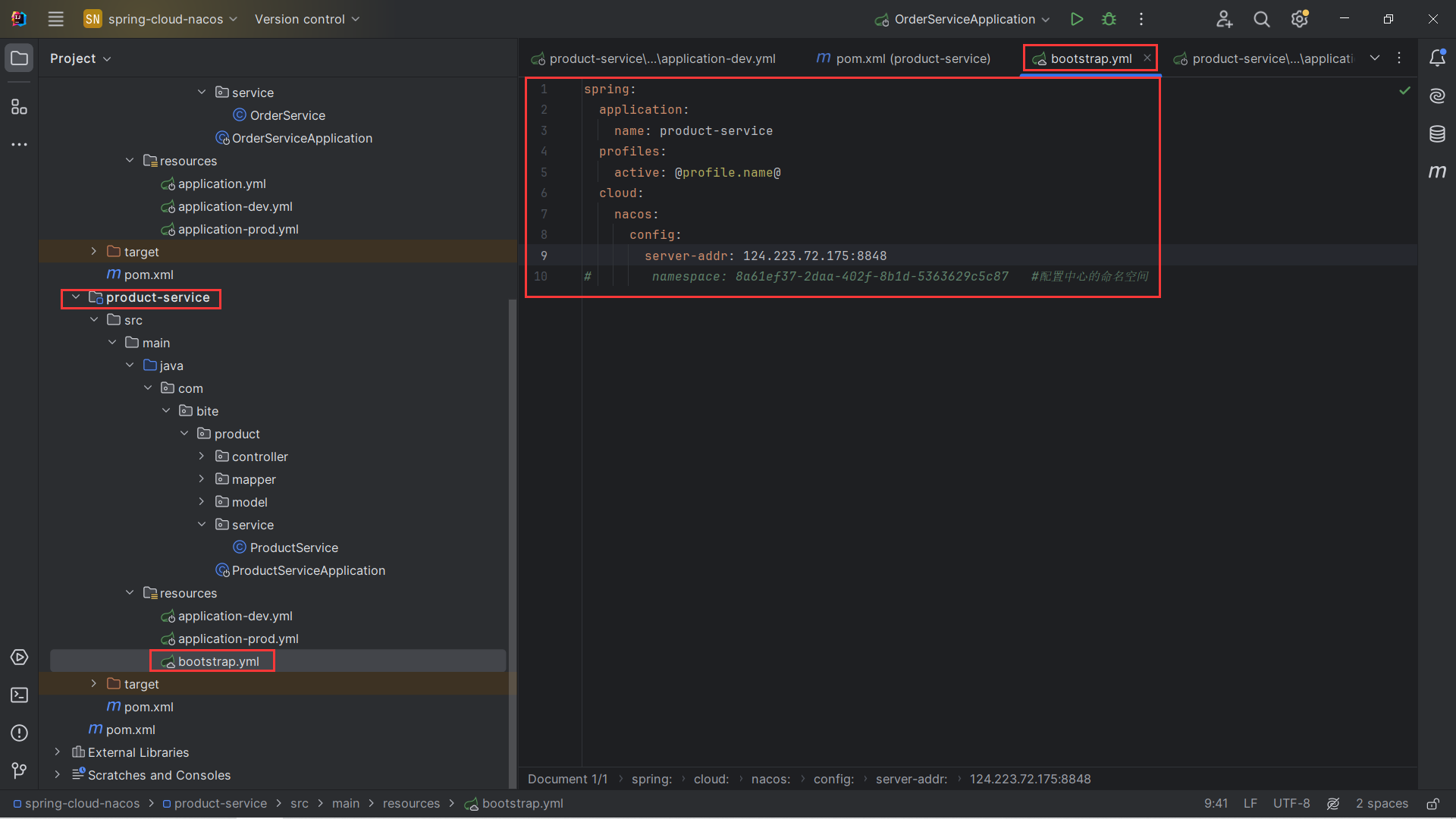Expand the controller package
This screenshot has height=819, width=1456.
(202, 457)
